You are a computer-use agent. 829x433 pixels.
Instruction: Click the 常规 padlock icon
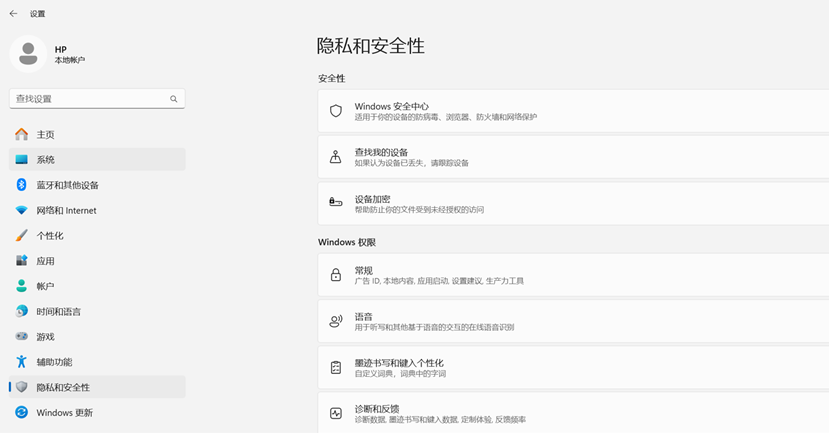coord(336,274)
